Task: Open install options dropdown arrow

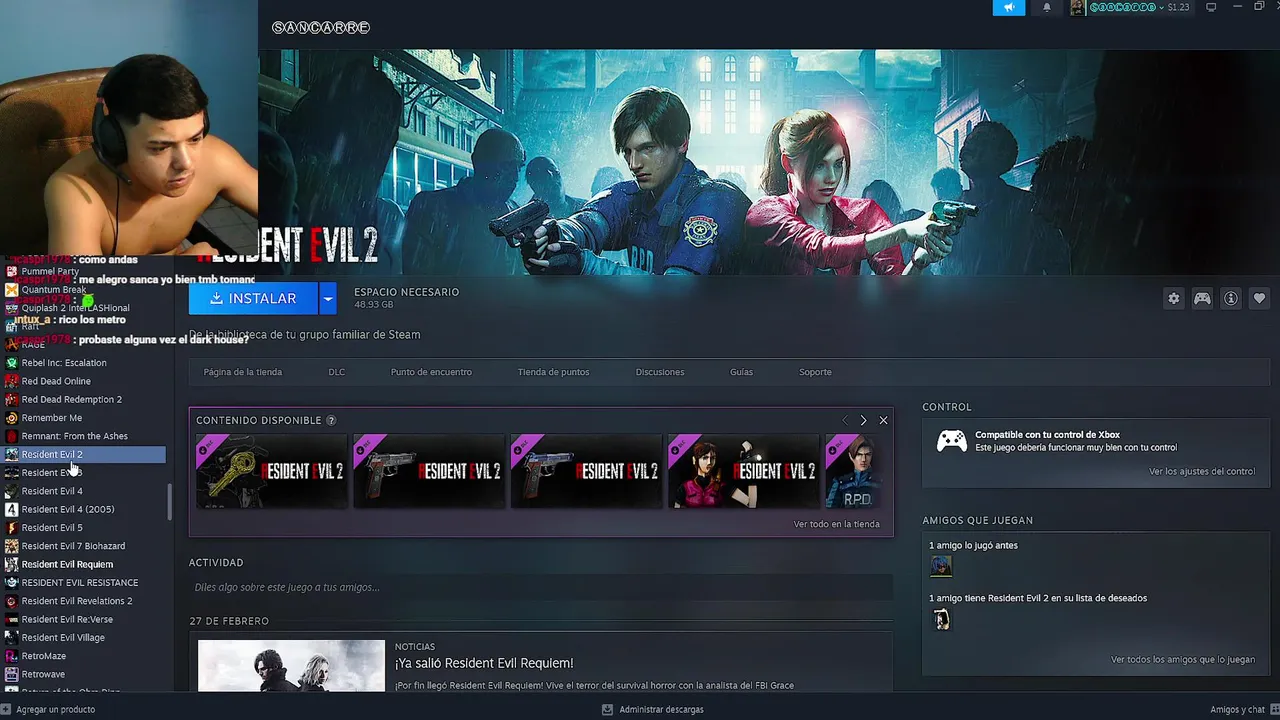Action: (327, 298)
